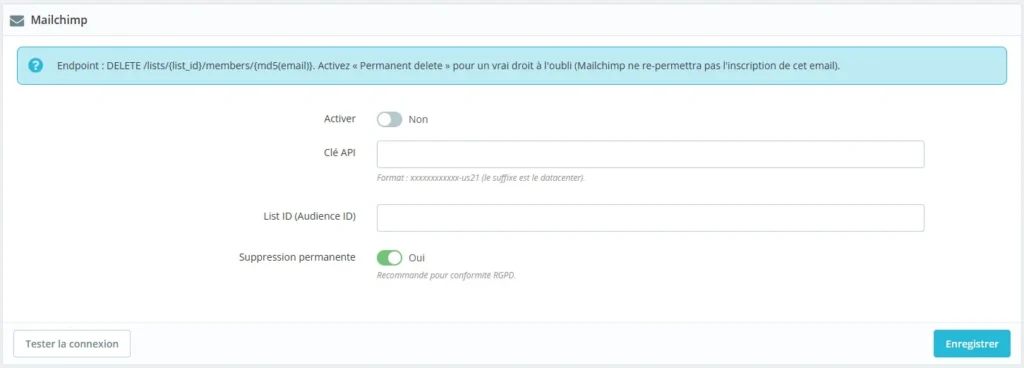This screenshot has width=1024, height=368.
Task: Click the 'Non' state label
Action: tap(418, 119)
